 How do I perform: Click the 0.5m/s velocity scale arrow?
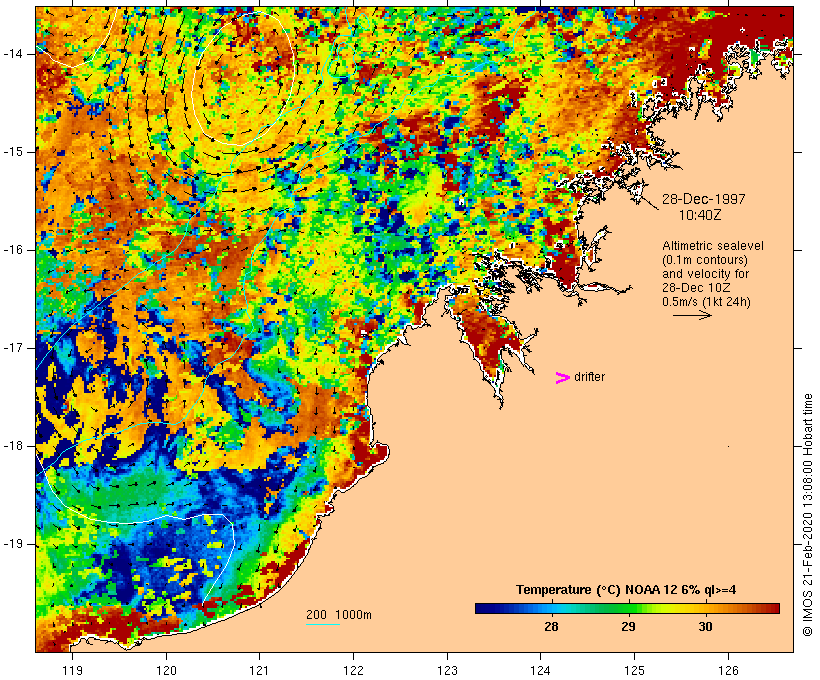point(692,315)
